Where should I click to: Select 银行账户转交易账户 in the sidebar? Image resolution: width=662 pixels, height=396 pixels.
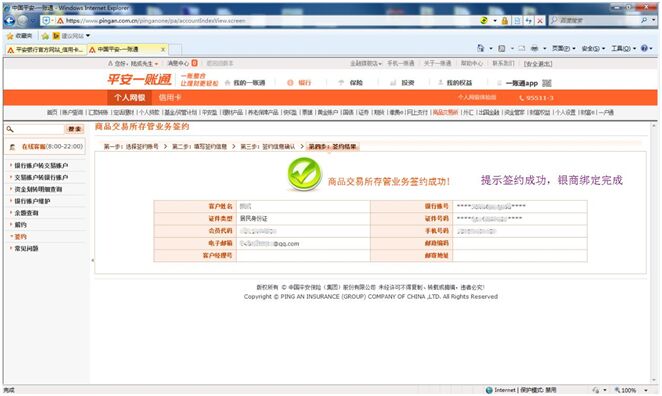41,165
